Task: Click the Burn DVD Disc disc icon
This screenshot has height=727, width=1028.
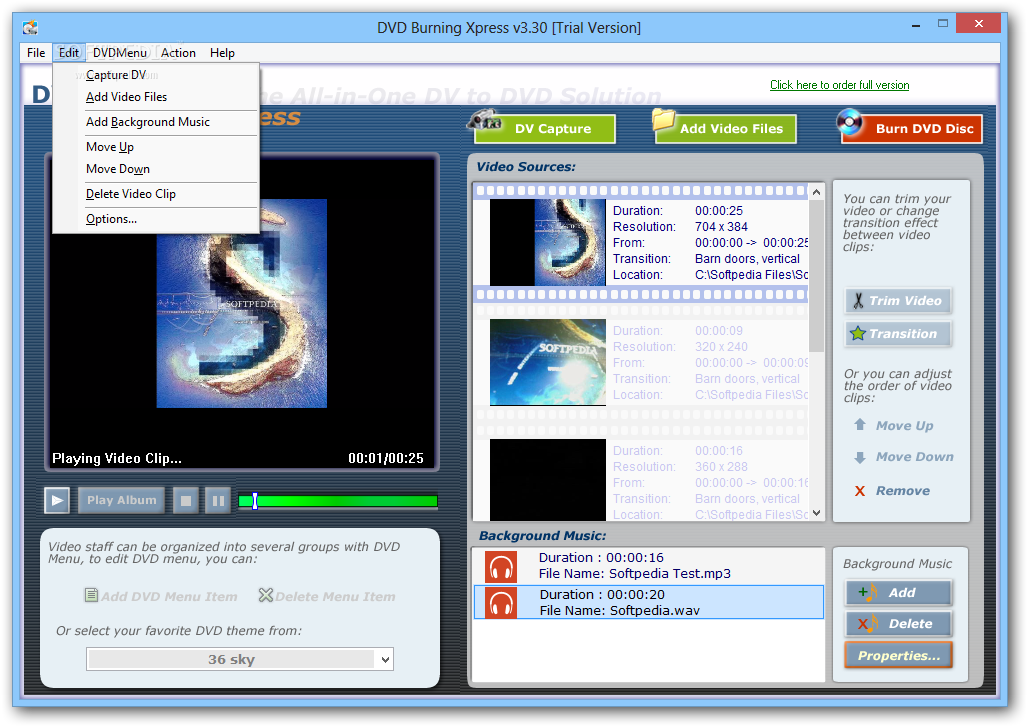Action: tap(849, 122)
